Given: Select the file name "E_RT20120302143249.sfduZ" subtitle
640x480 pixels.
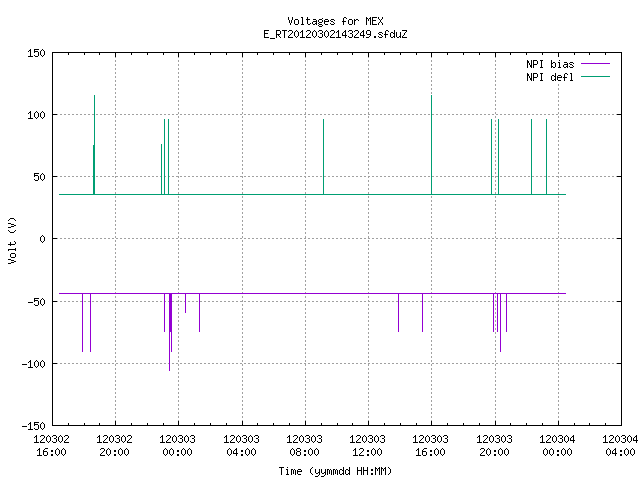Looking at the screenshot, I should click(x=335, y=34).
